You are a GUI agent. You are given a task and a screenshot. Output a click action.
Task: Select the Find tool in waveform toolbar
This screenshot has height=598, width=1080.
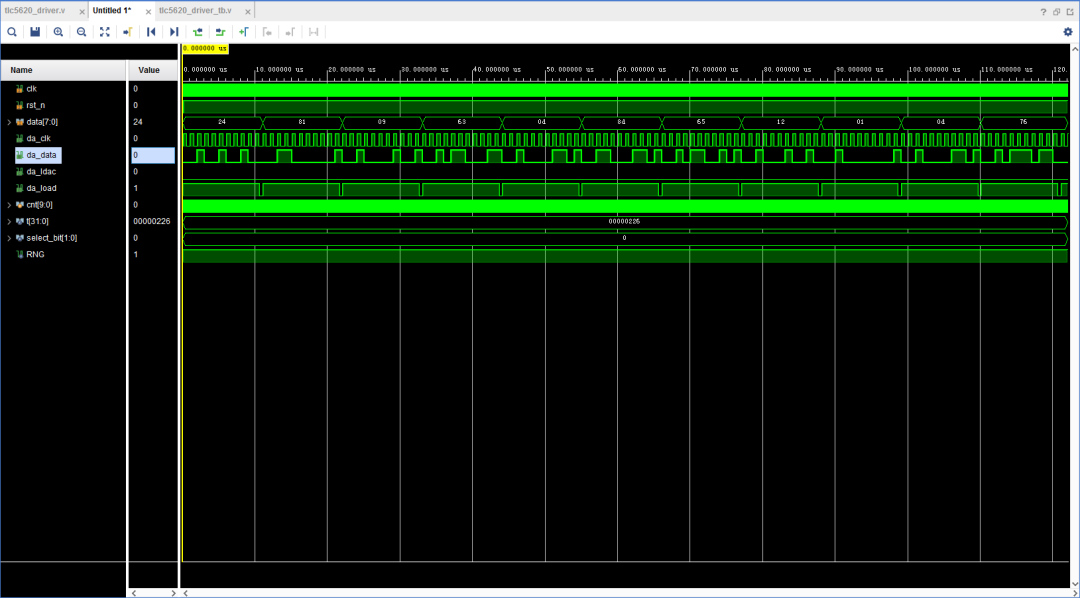[x=12, y=32]
